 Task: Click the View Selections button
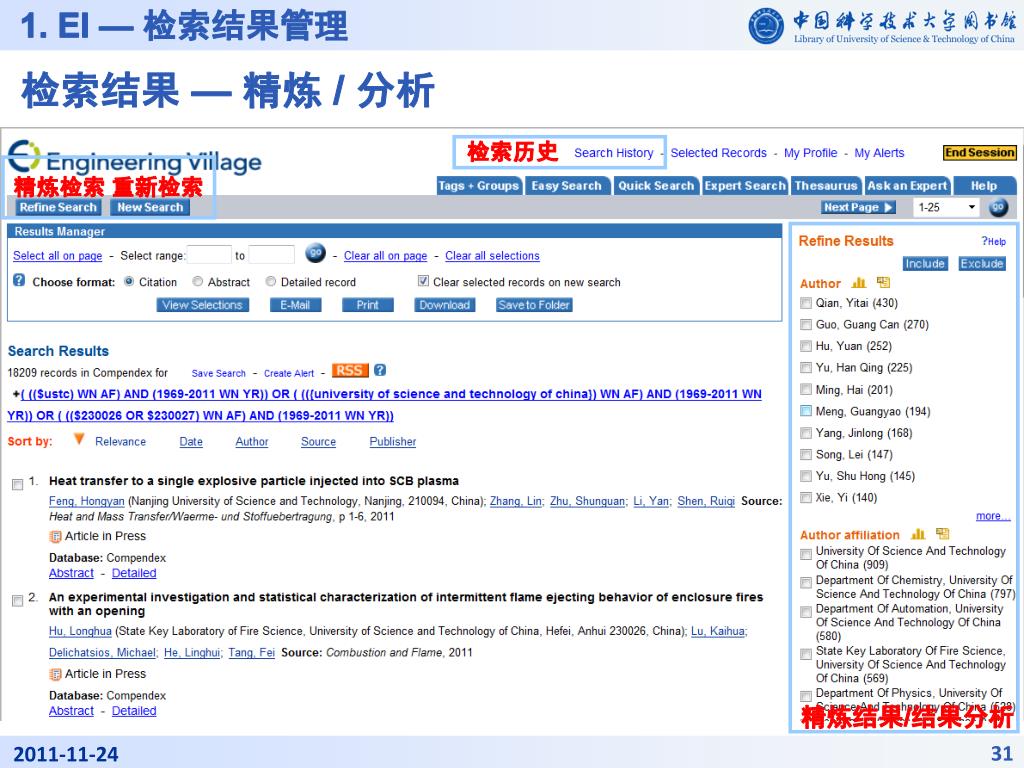(202, 305)
